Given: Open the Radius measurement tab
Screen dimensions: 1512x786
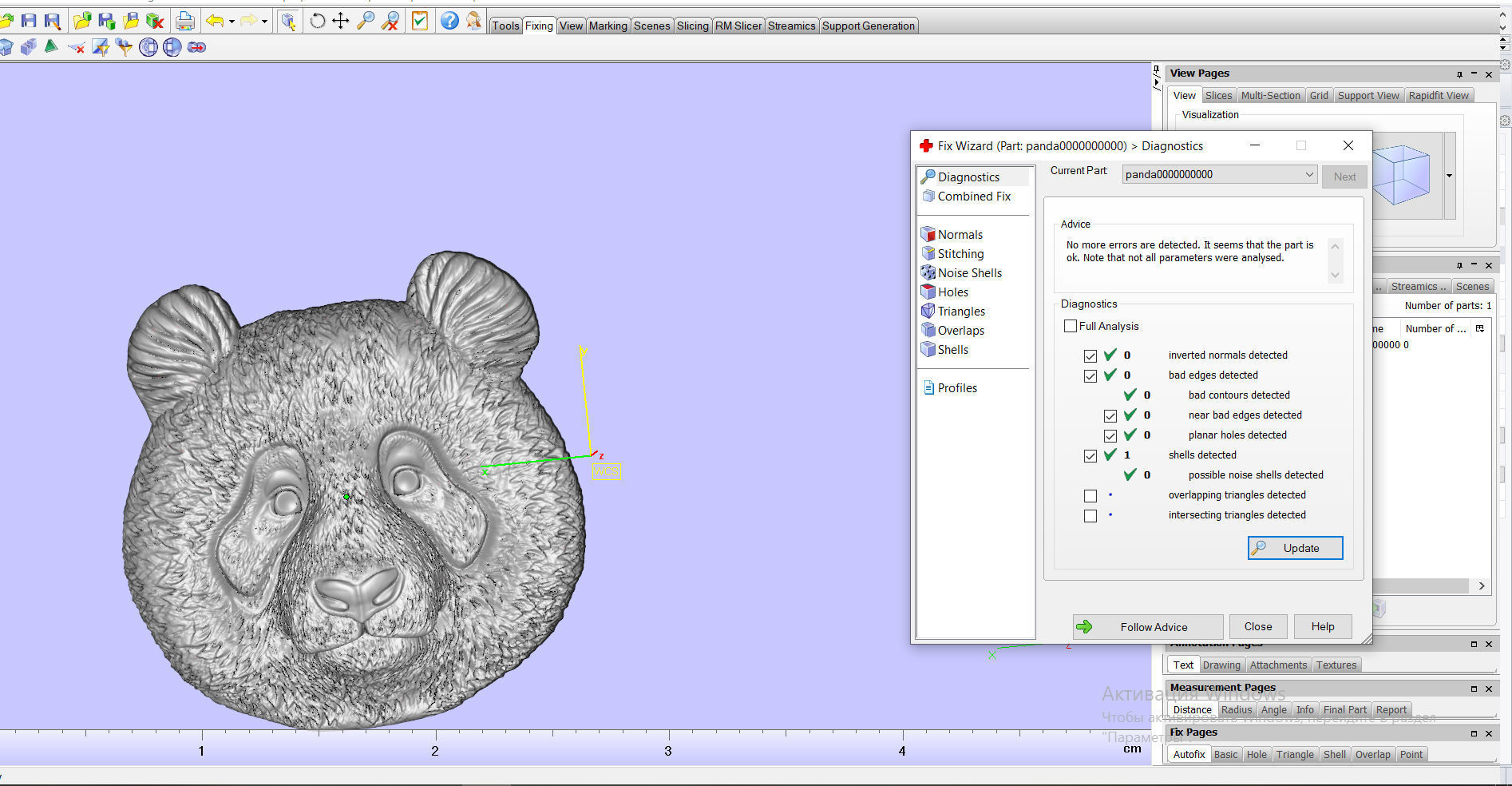Looking at the screenshot, I should pyautogui.click(x=1236, y=709).
